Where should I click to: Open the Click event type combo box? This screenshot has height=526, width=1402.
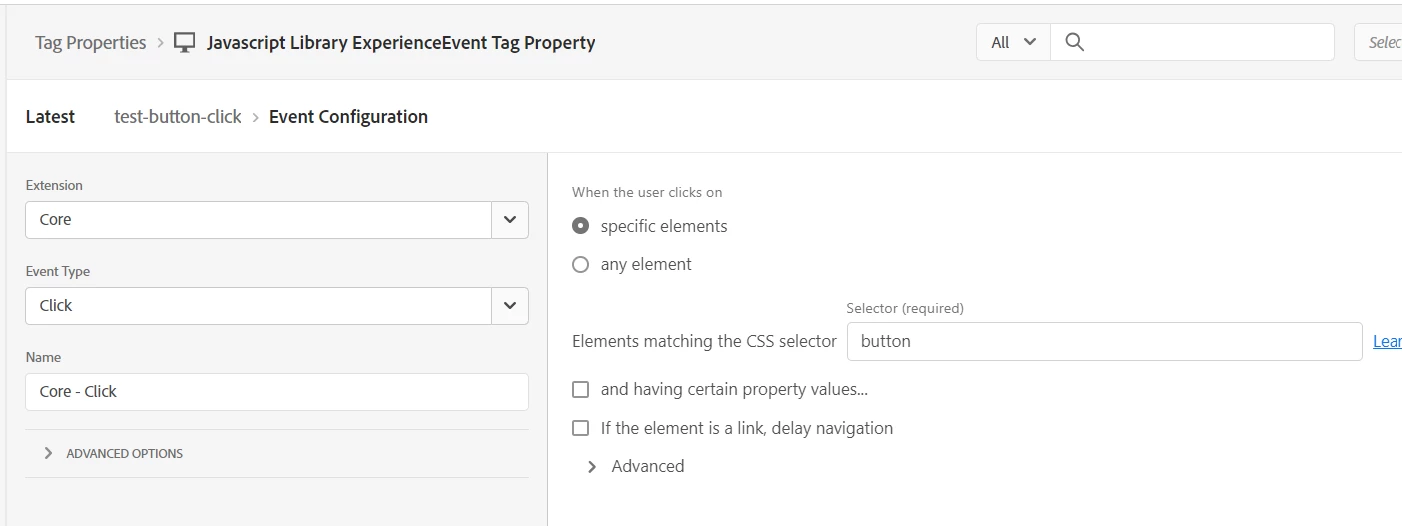258,306
